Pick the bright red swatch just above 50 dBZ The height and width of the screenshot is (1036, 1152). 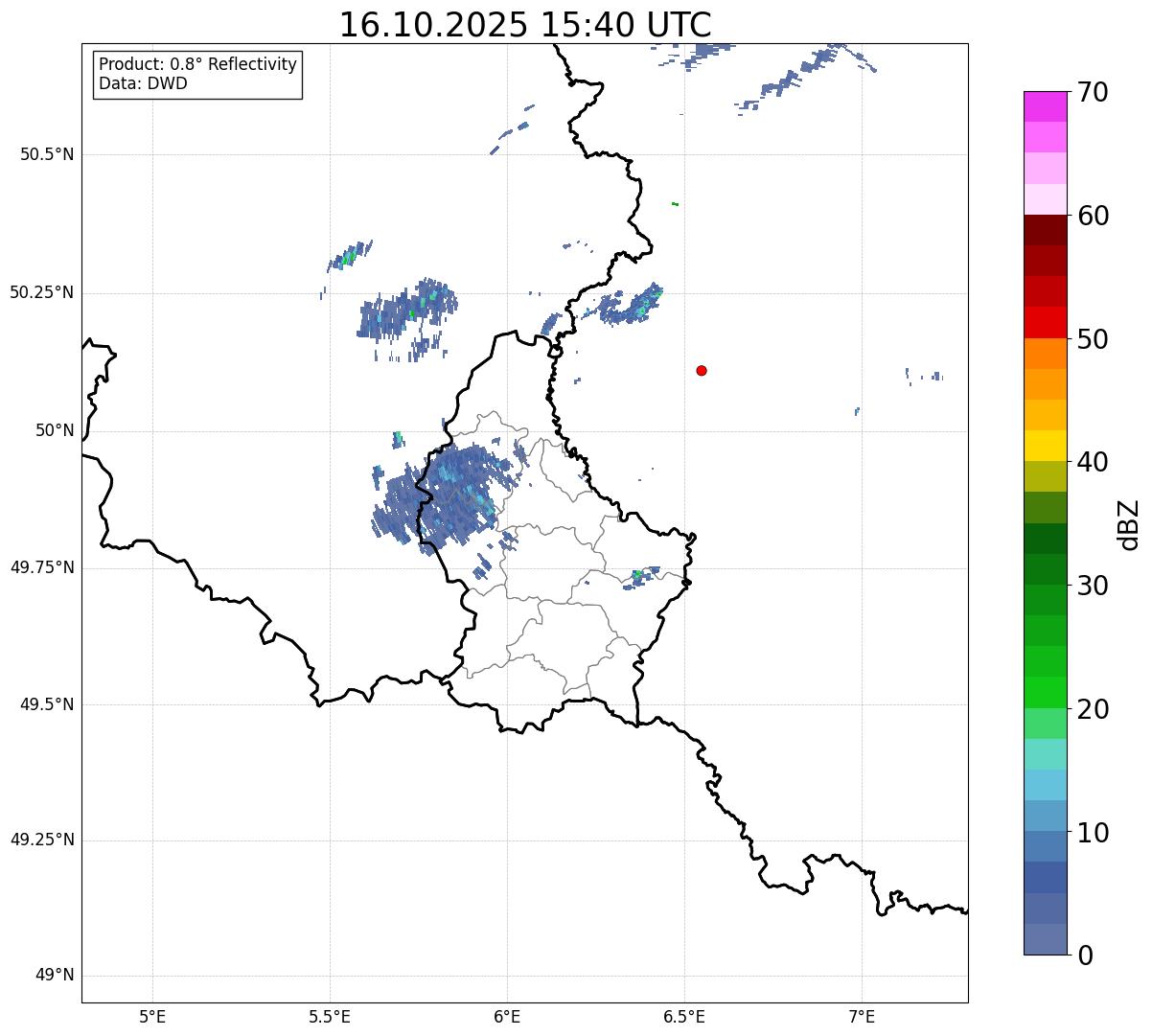point(1045,322)
